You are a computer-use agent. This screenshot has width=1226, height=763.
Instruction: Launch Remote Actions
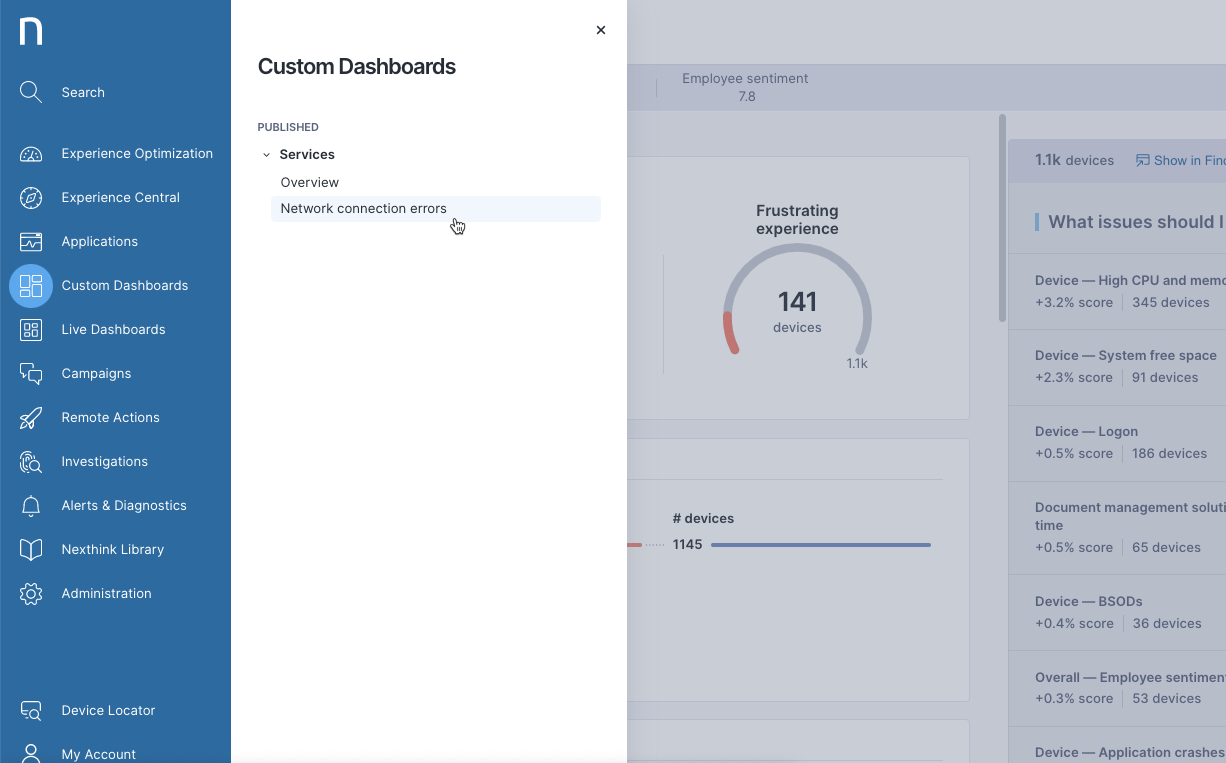pyautogui.click(x=110, y=417)
